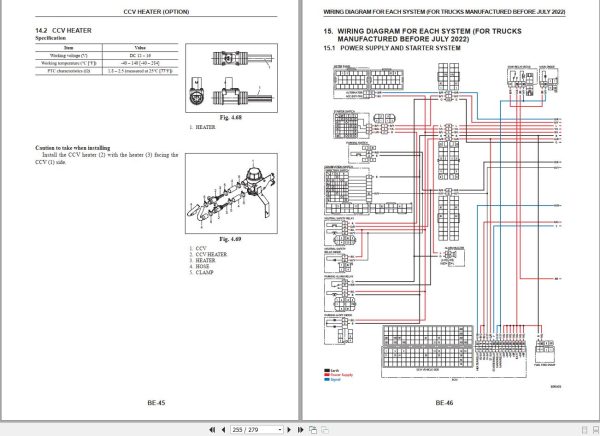This screenshot has width=600, height=436.
Task: Go to the previous page
Action: 223,430
